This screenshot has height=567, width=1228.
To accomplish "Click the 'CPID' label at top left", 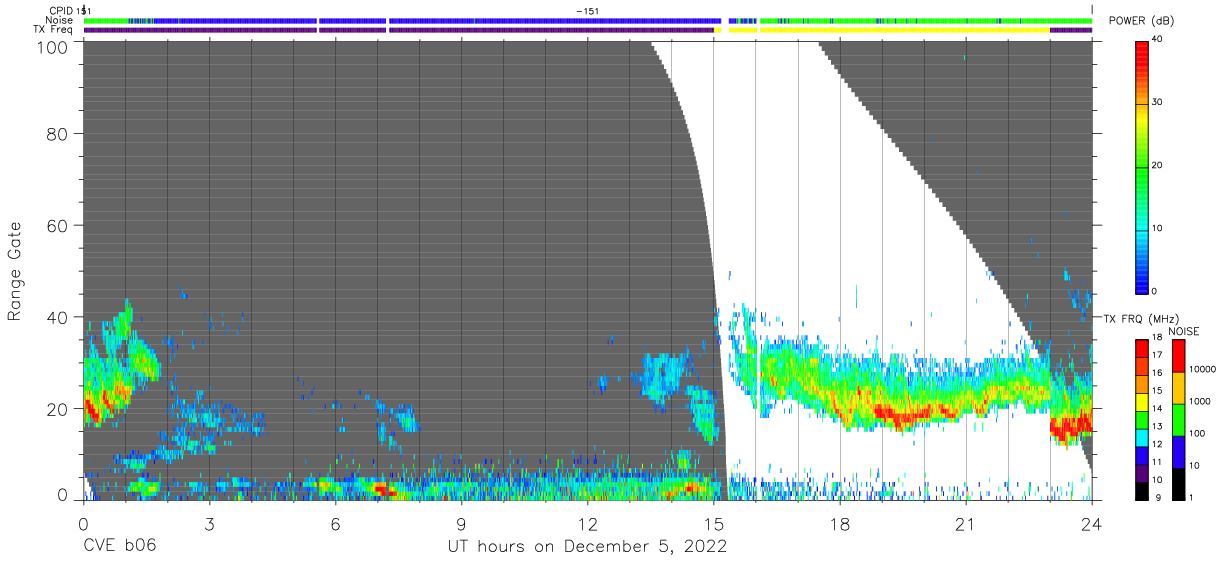I will 63,10.
